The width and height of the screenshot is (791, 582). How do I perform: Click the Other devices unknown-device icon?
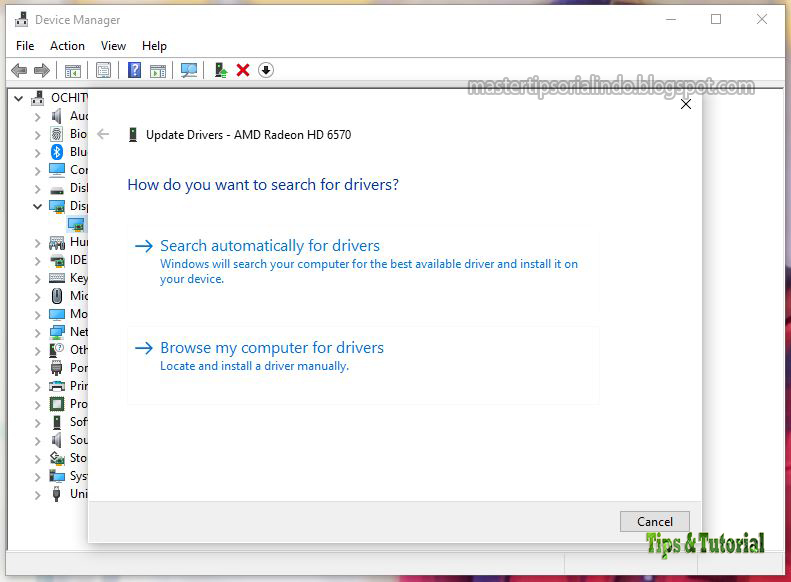coord(57,350)
